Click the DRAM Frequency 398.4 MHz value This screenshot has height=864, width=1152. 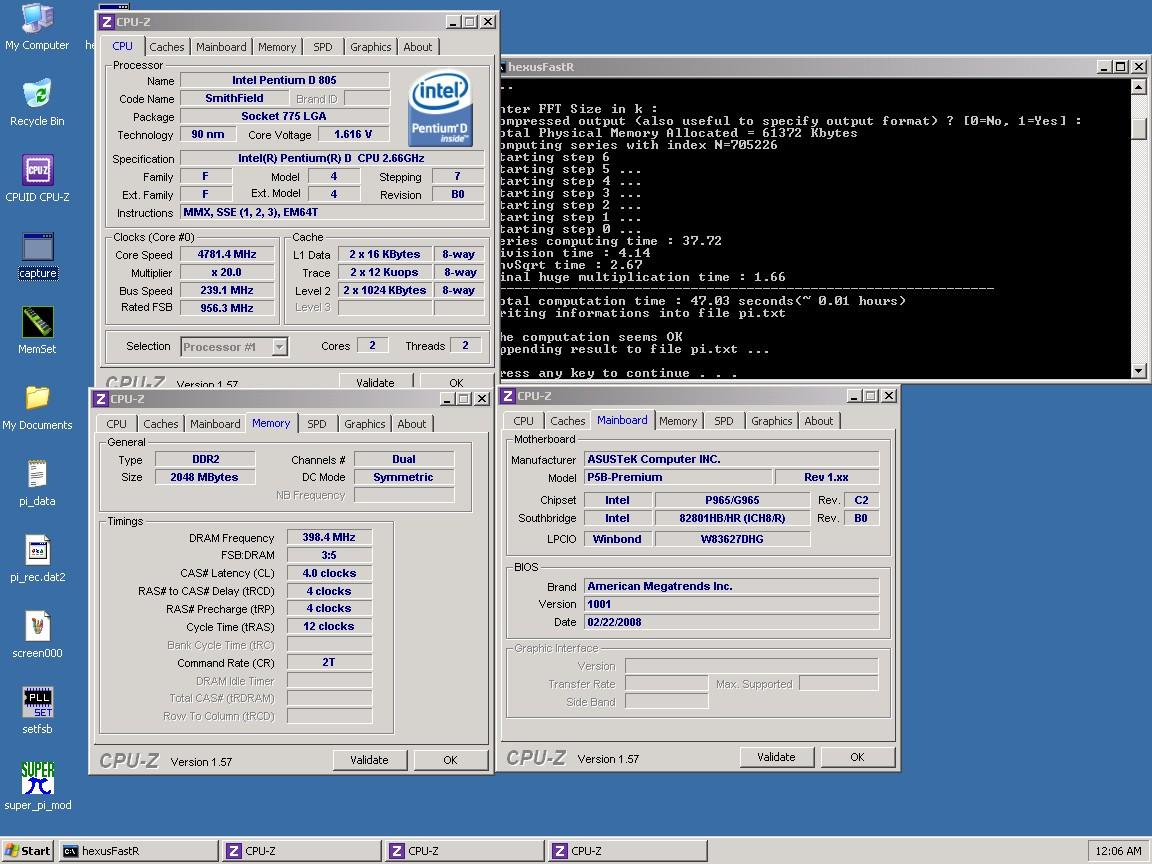click(x=329, y=537)
